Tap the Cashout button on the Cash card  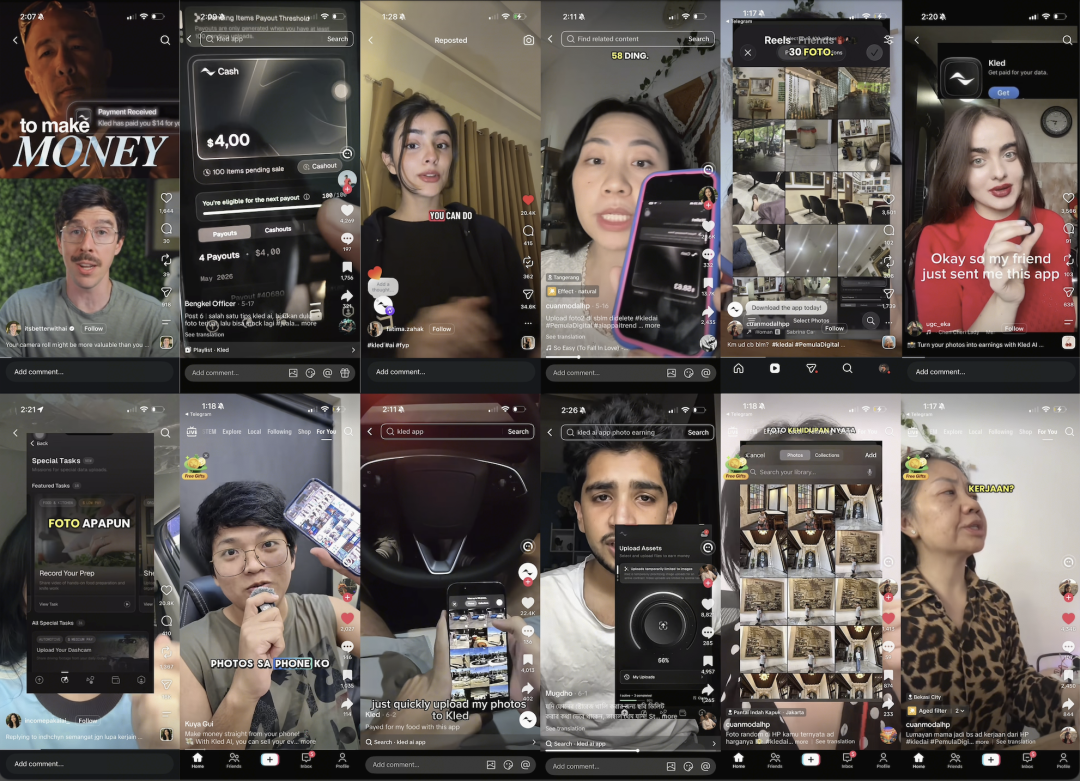point(319,166)
